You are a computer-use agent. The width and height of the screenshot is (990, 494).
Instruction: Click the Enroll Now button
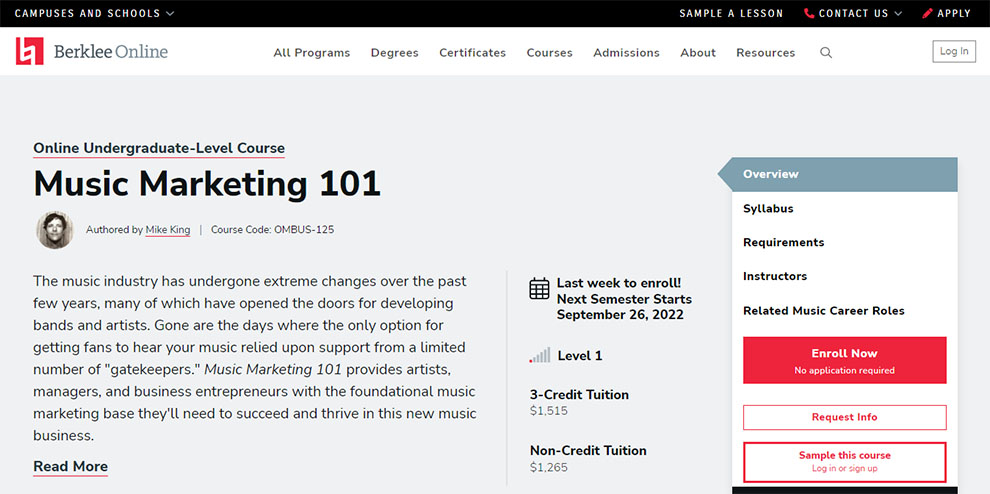844,360
